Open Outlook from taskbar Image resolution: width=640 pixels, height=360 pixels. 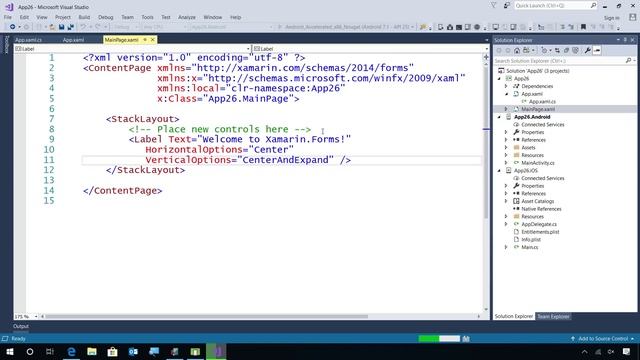click(133, 351)
